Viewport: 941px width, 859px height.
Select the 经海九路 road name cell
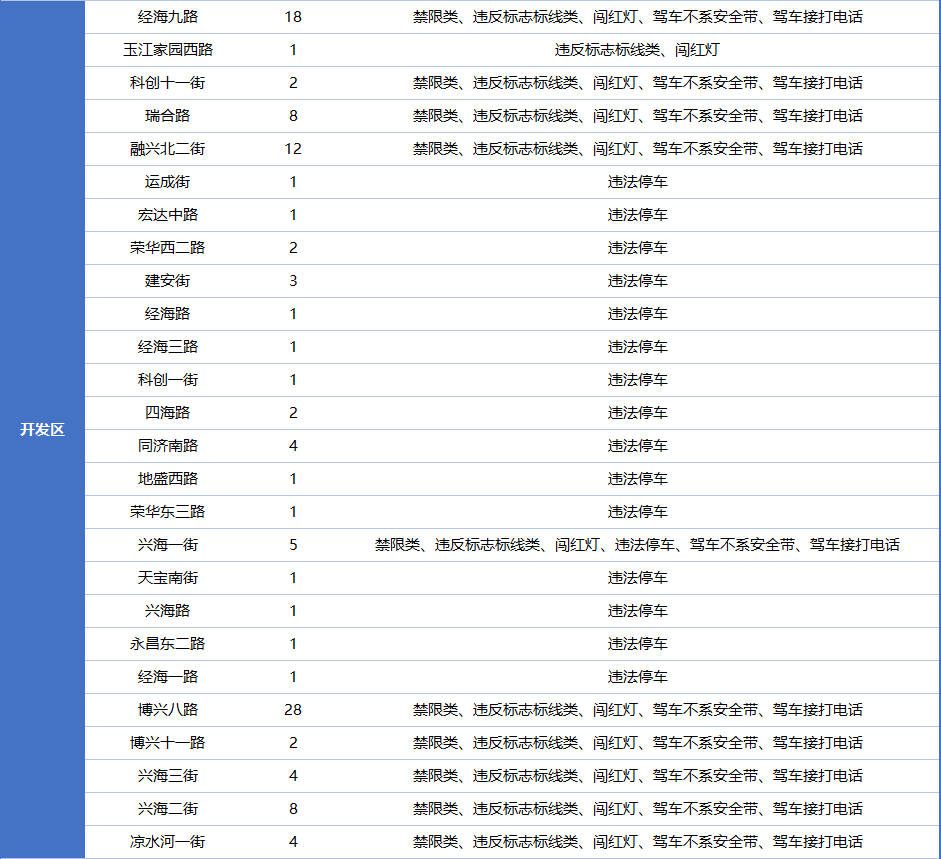point(167,17)
